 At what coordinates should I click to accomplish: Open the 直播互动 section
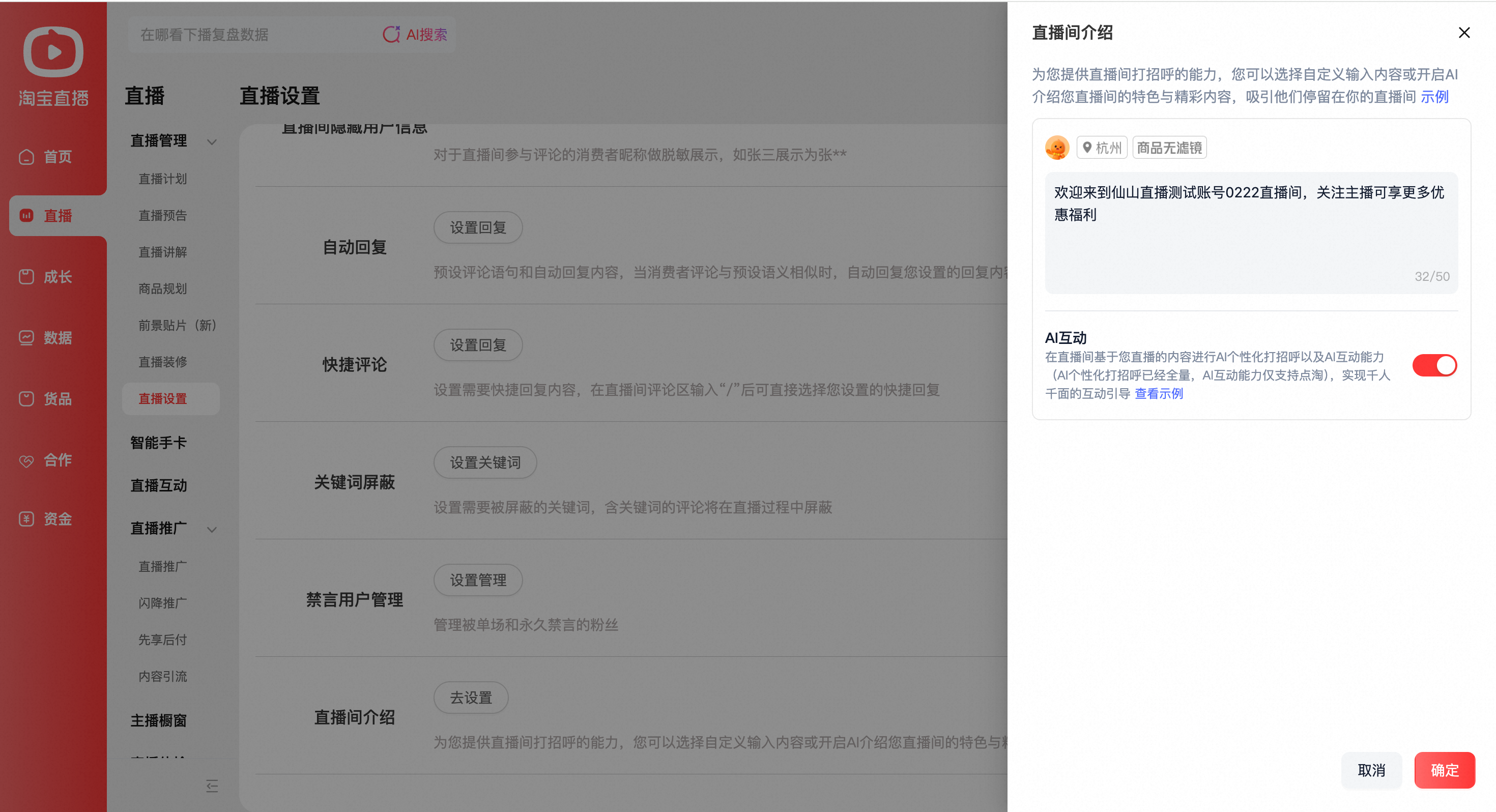(159, 485)
